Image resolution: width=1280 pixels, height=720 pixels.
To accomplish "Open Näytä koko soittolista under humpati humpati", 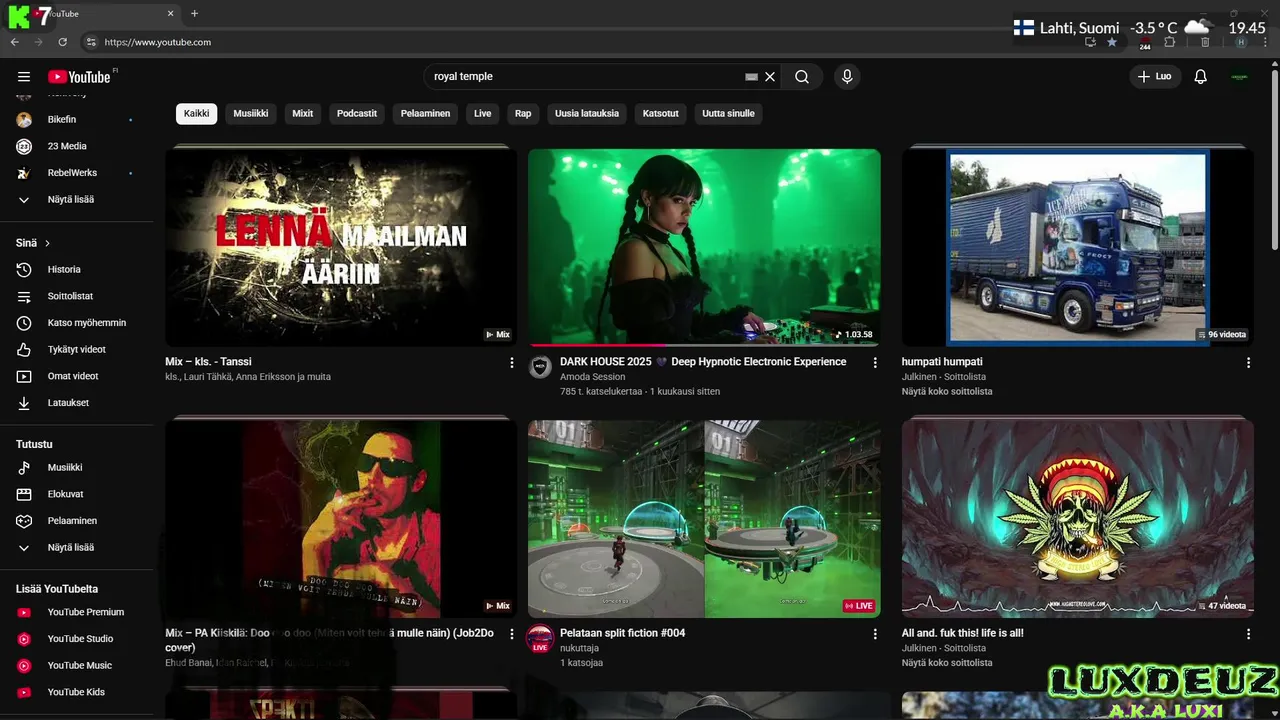I will click(947, 391).
